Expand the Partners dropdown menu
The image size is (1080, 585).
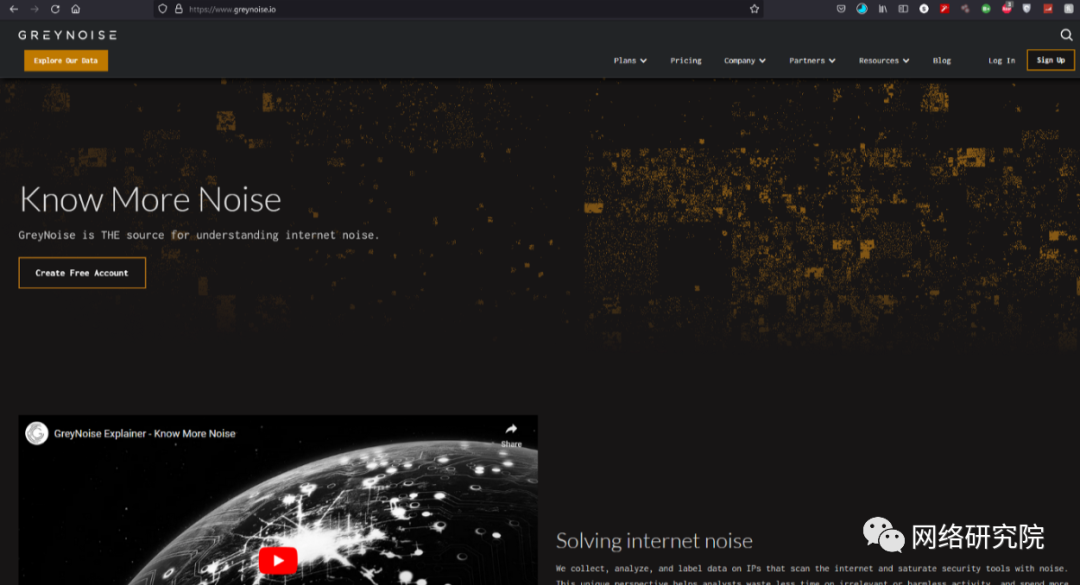812,61
